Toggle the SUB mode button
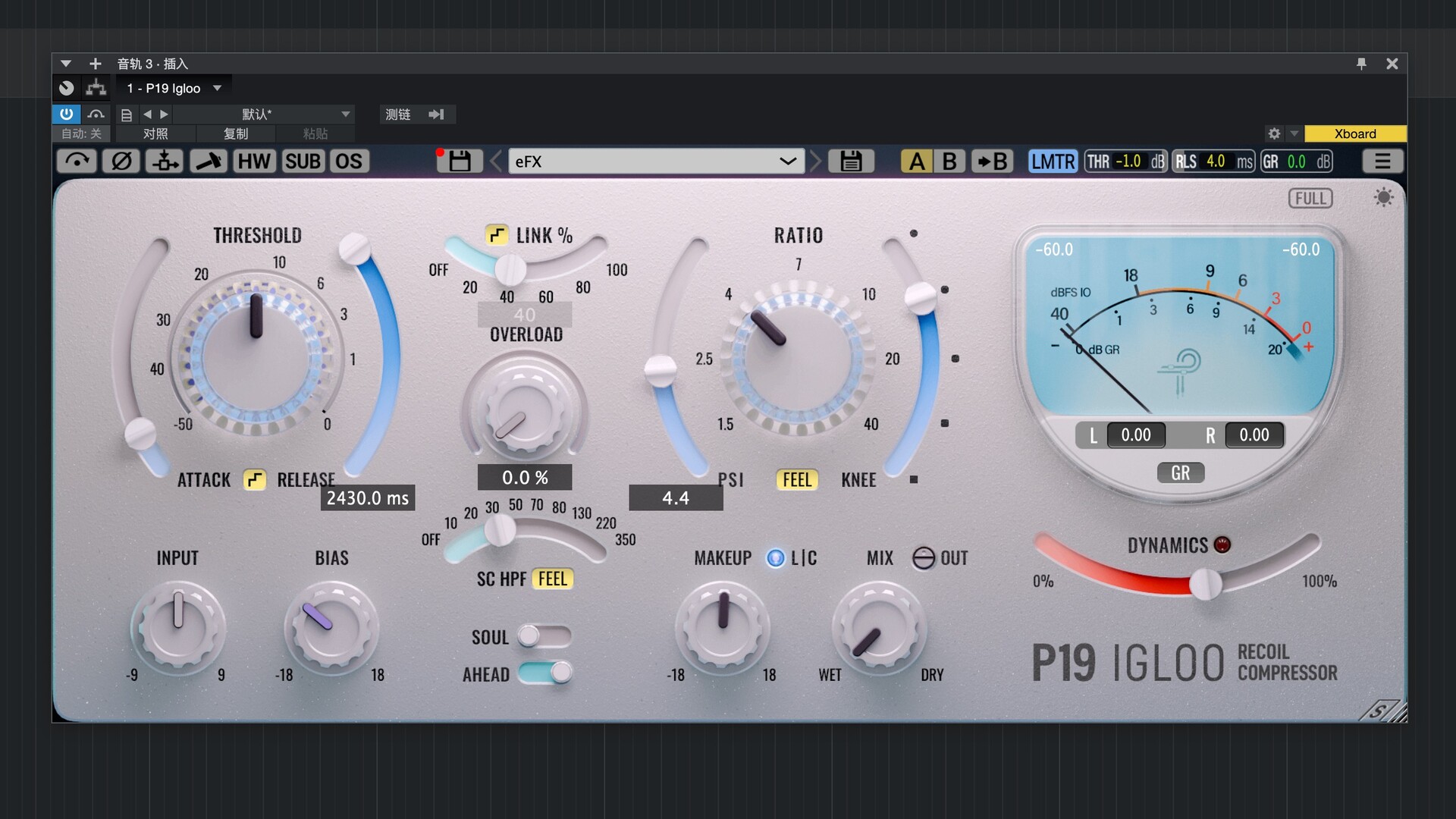 tap(303, 161)
